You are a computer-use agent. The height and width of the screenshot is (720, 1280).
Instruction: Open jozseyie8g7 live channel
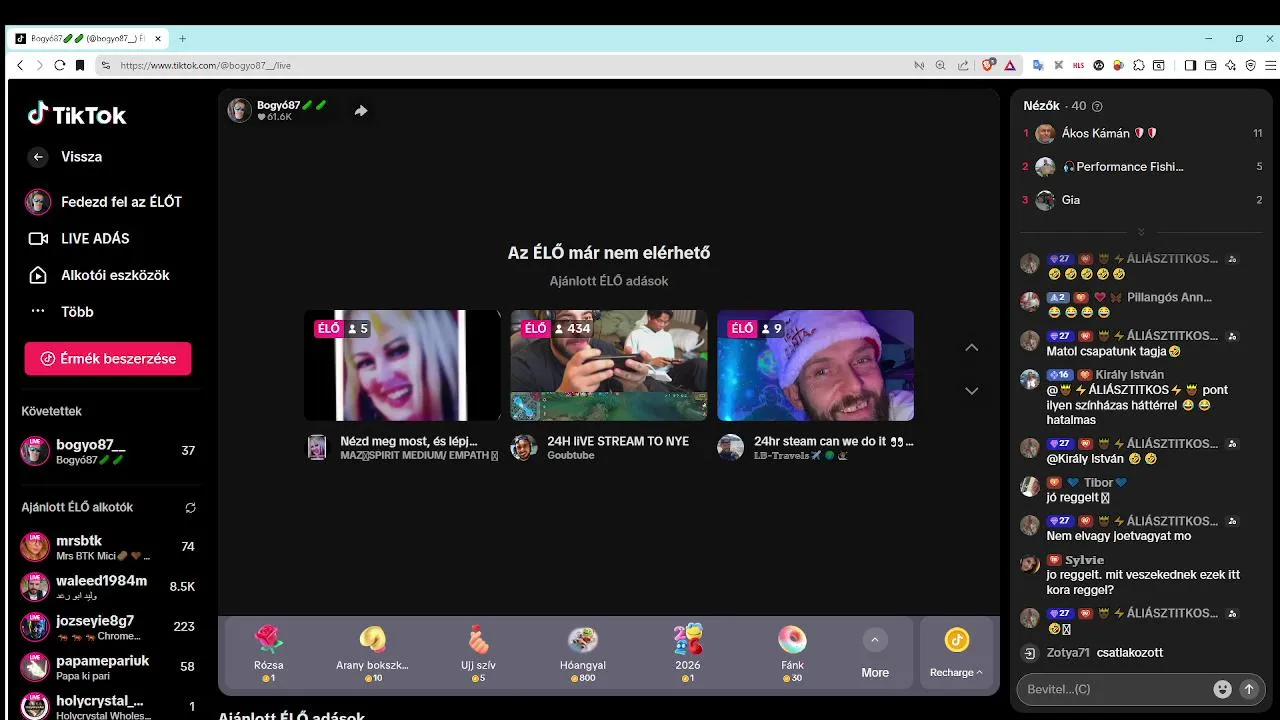[x=108, y=627]
